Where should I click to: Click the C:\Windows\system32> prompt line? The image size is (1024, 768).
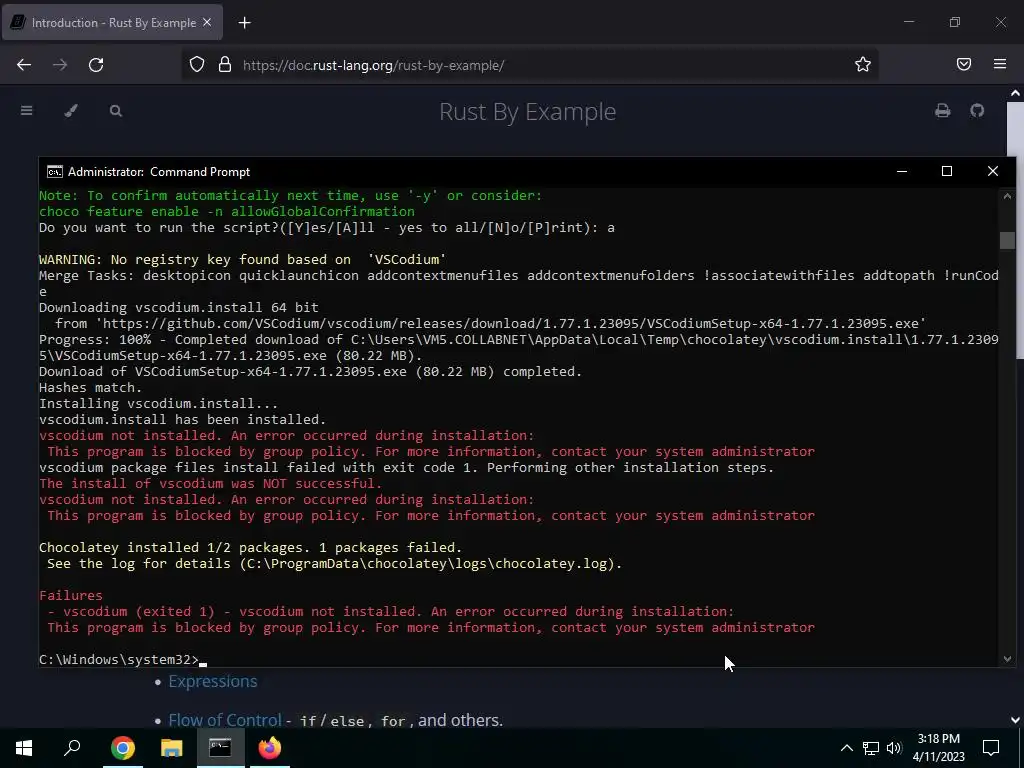[123, 660]
